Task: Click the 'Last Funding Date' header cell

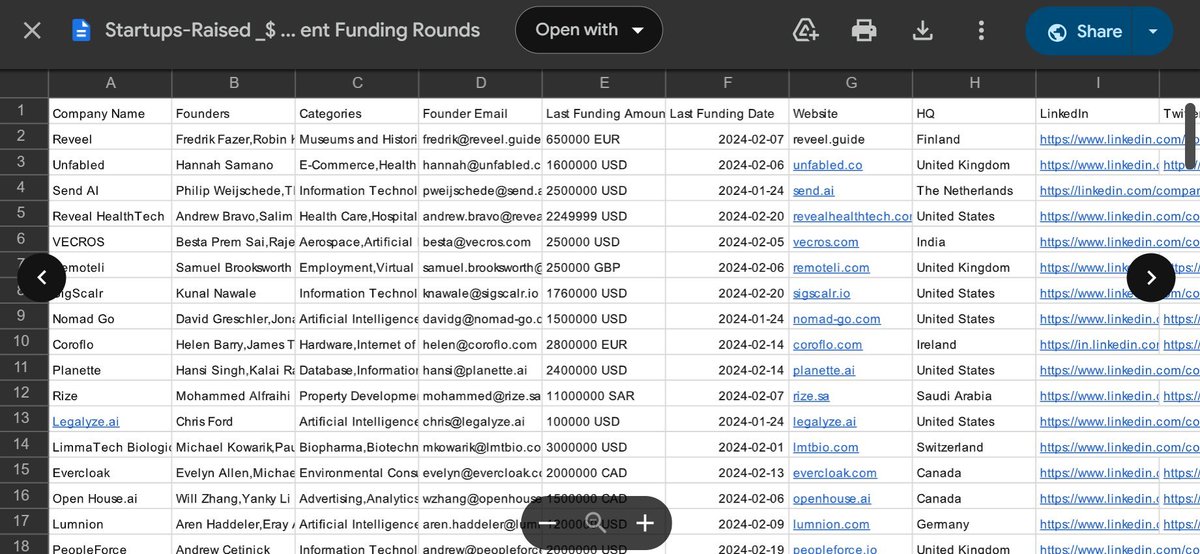Action: tap(727, 113)
